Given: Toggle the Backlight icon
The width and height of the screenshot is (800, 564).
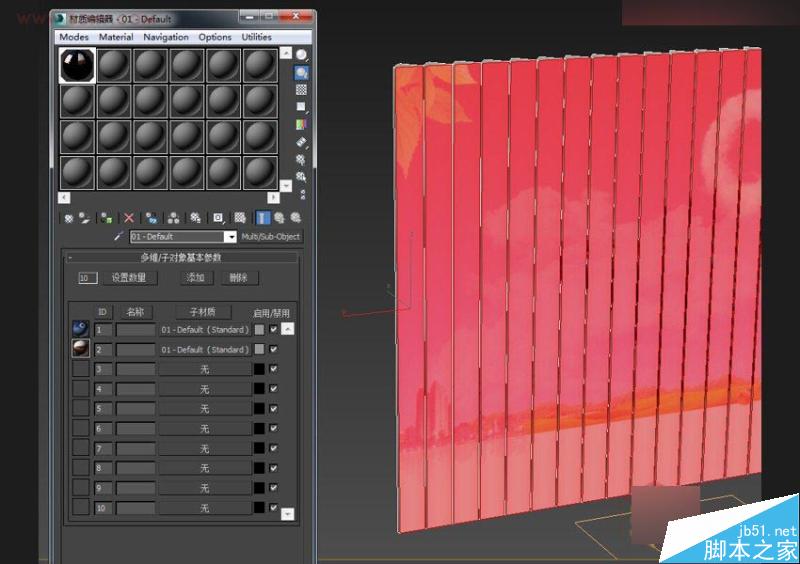Looking at the screenshot, I should pos(302,73).
